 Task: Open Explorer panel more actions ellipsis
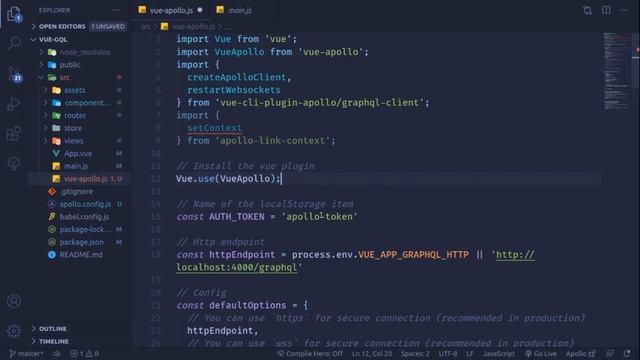116,10
